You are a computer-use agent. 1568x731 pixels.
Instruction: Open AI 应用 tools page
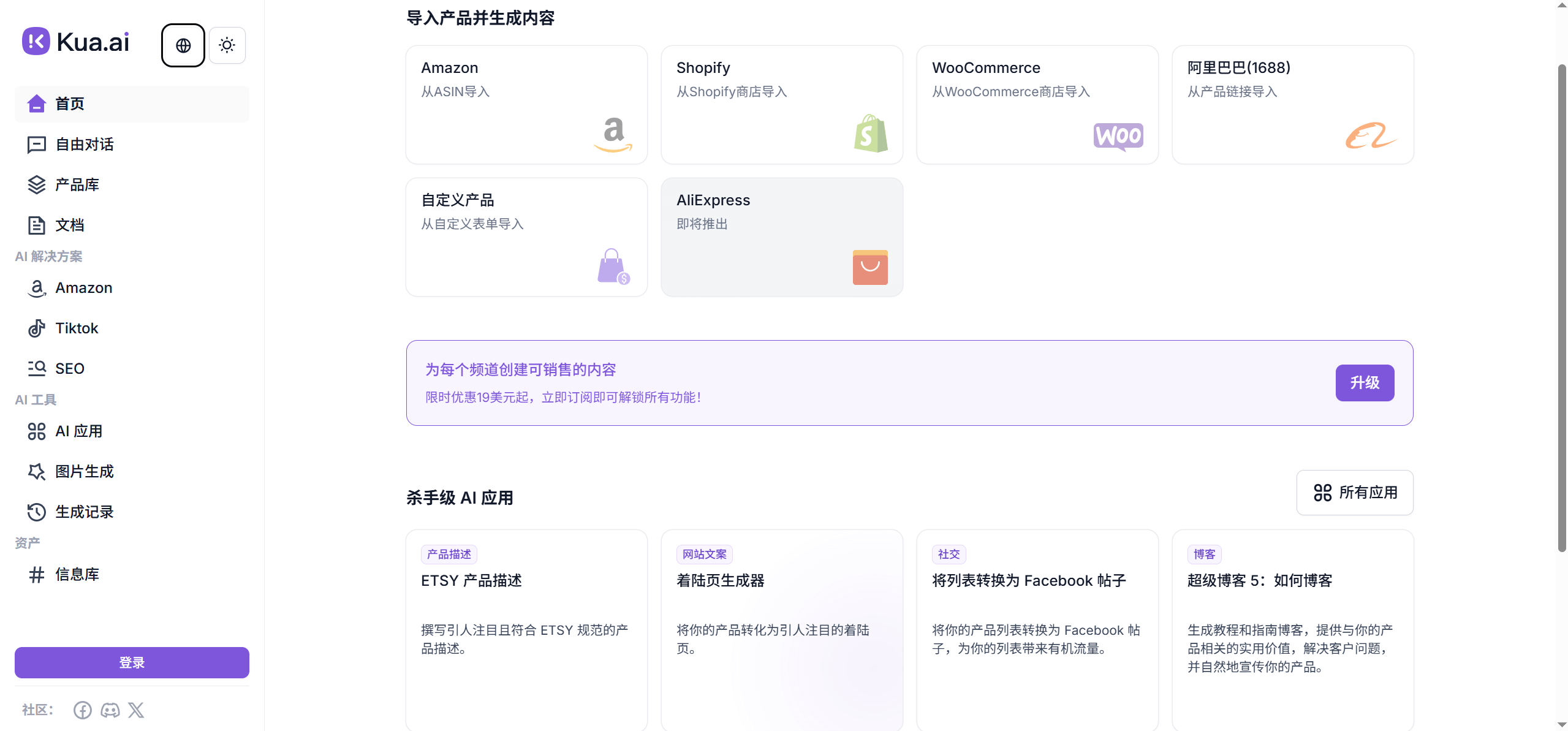coord(132,431)
